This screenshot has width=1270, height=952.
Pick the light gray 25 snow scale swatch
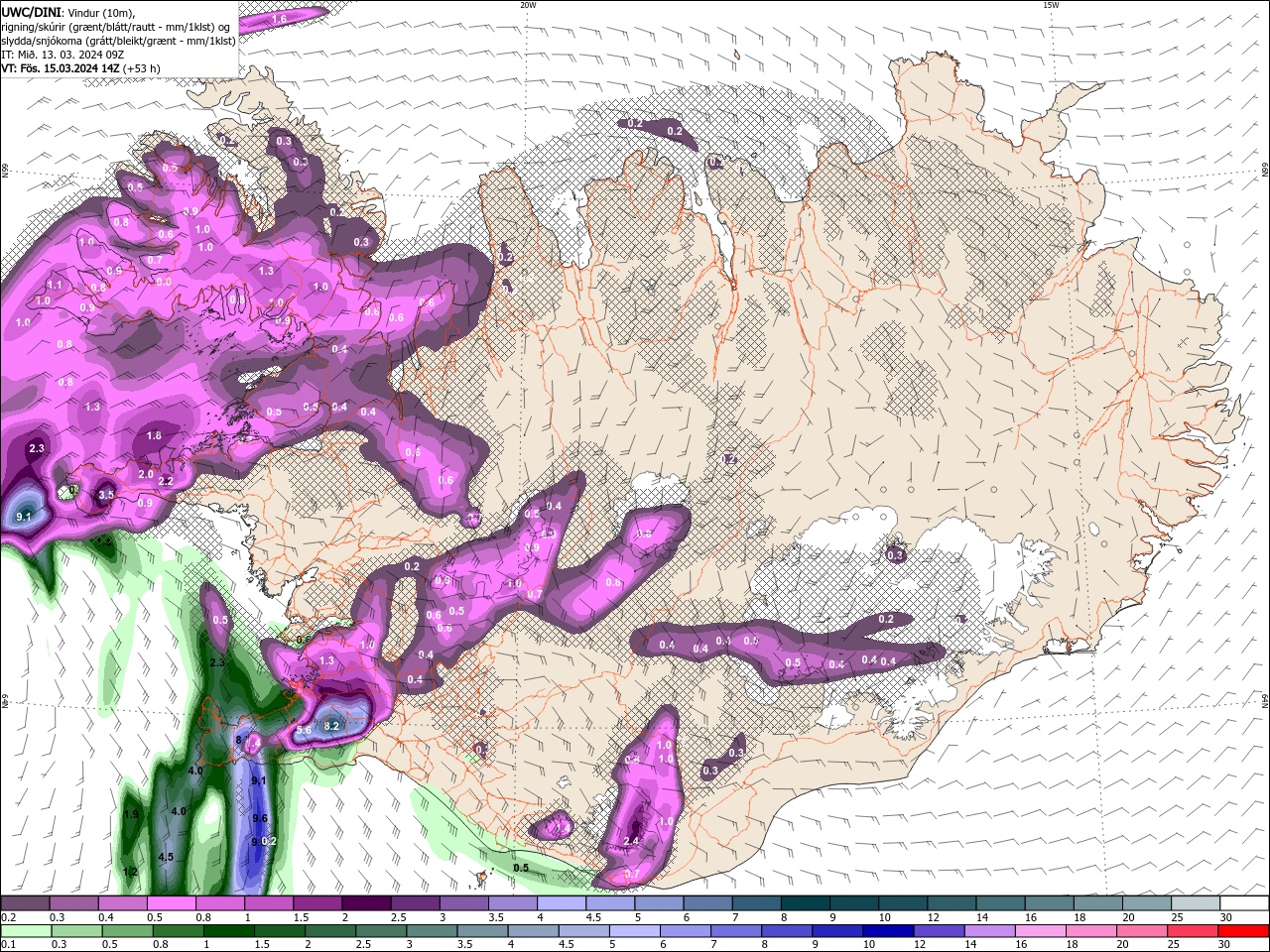(1196, 903)
